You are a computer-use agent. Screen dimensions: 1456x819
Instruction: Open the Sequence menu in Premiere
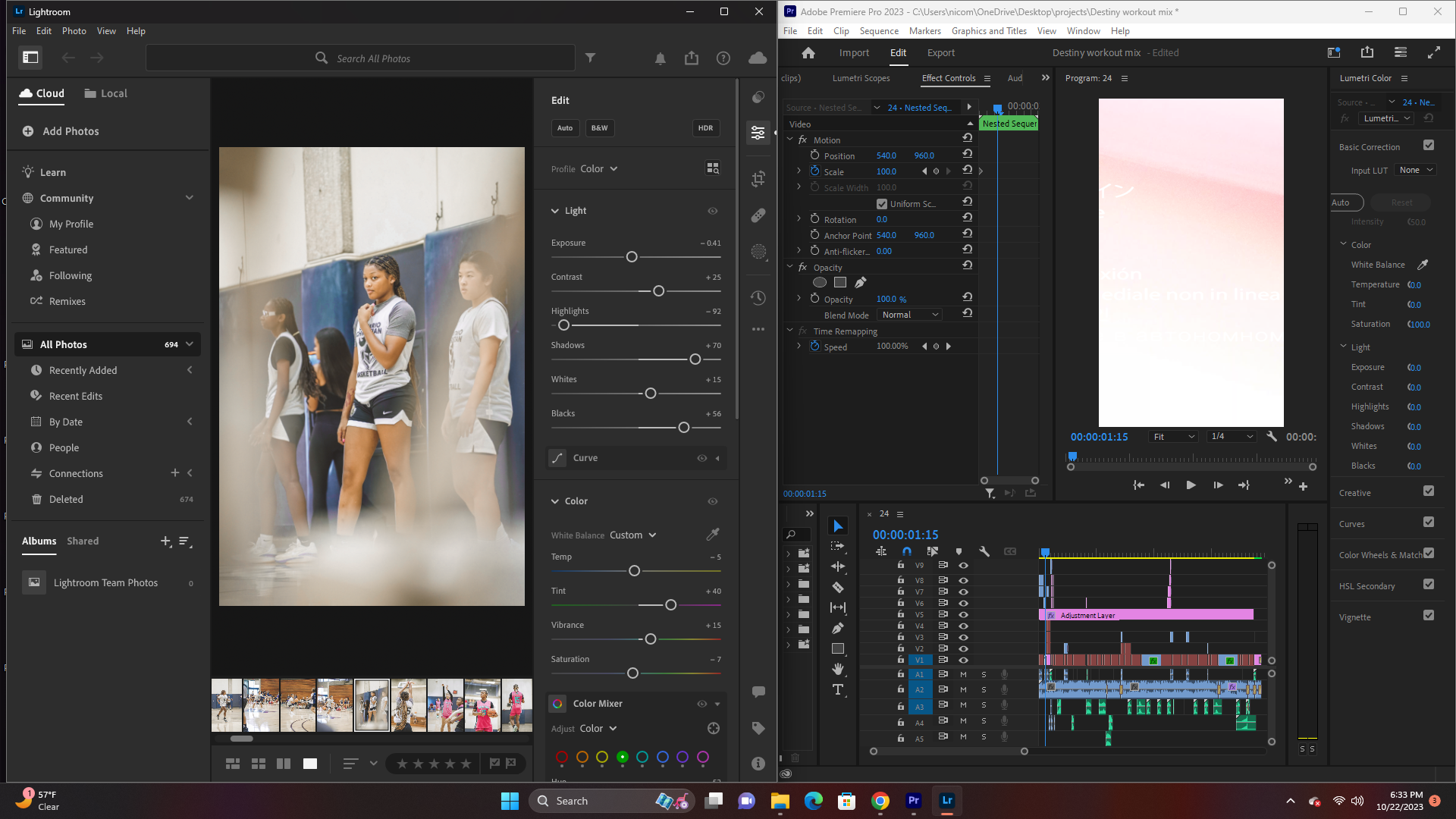[x=879, y=31]
